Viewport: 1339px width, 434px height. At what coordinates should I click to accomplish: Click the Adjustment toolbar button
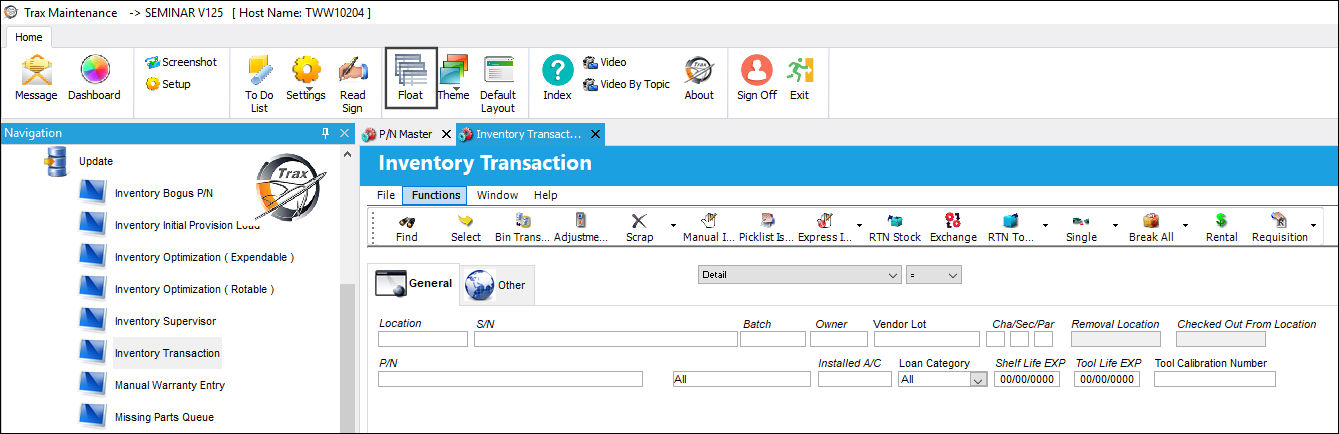[581, 229]
